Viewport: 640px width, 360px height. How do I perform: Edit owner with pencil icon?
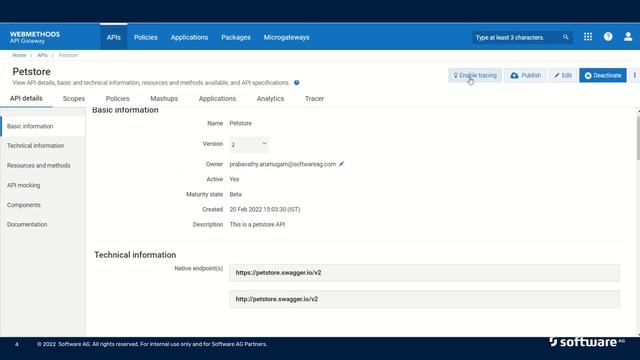[x=342, y=164]
